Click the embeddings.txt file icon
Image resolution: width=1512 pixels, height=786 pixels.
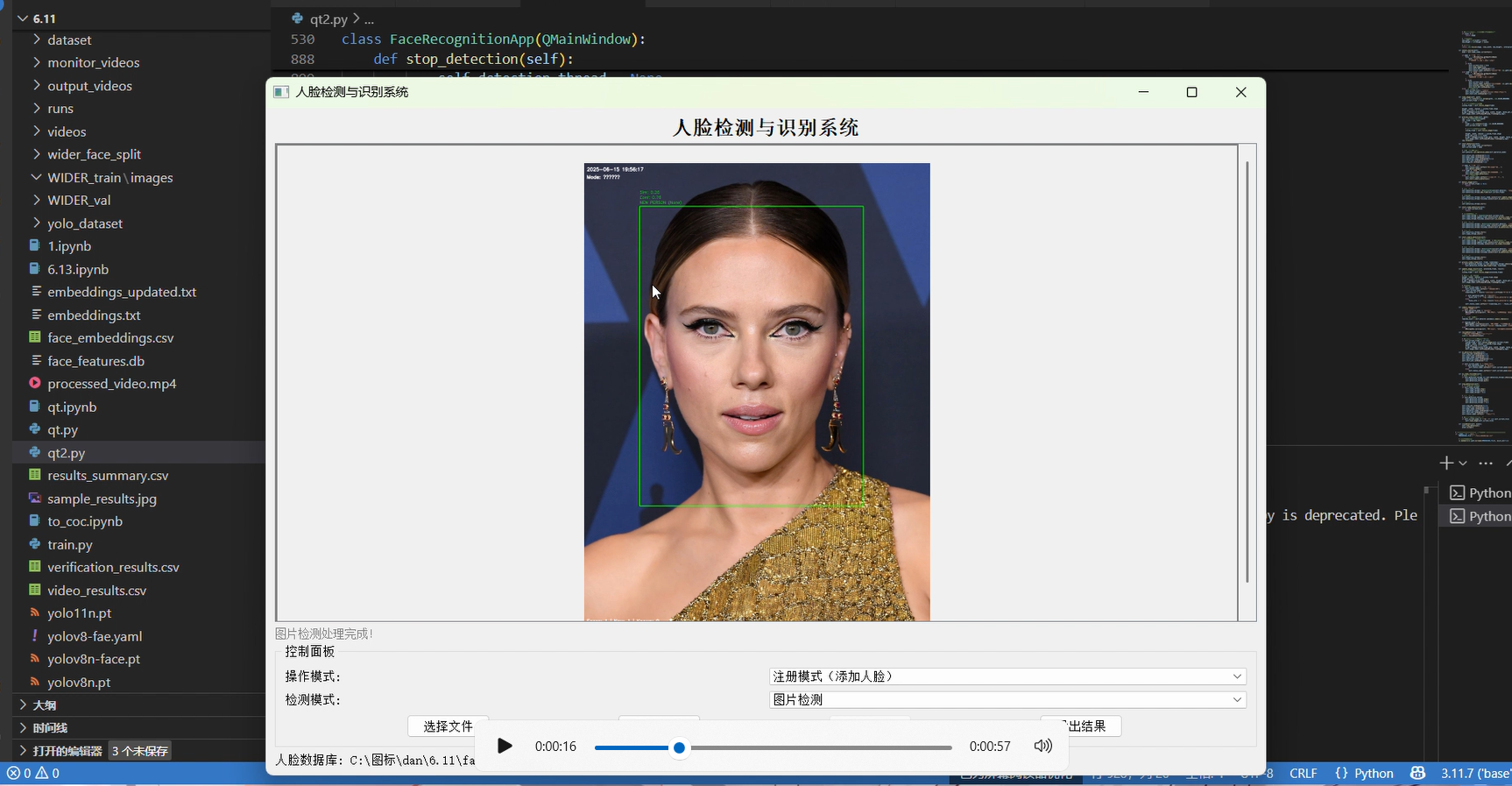pyautogui.click(x=35, y=315)
